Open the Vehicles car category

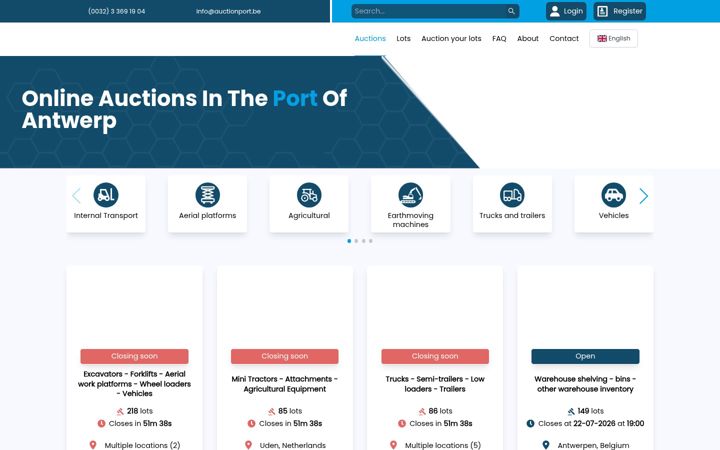(x=614, y=204)
